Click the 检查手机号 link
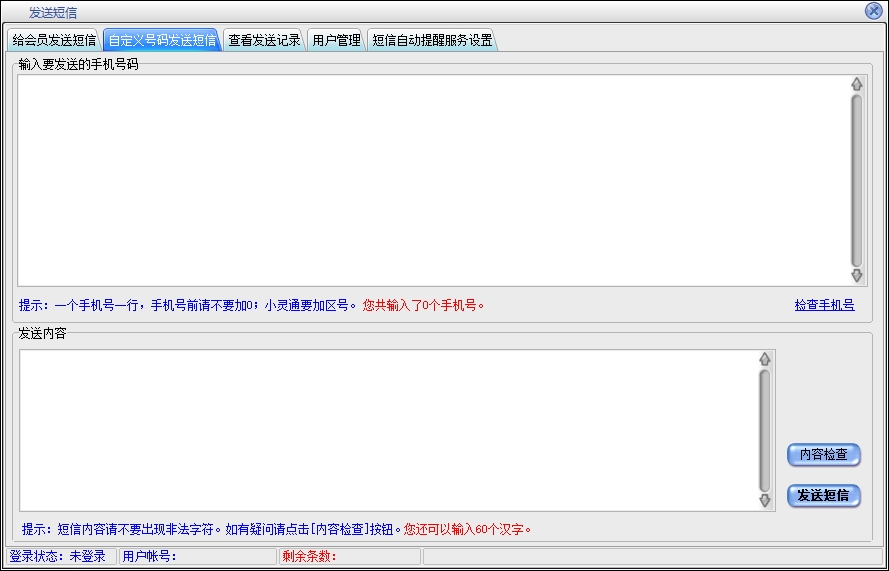Viewport: 889px width, 571px height. pos(824,305)
